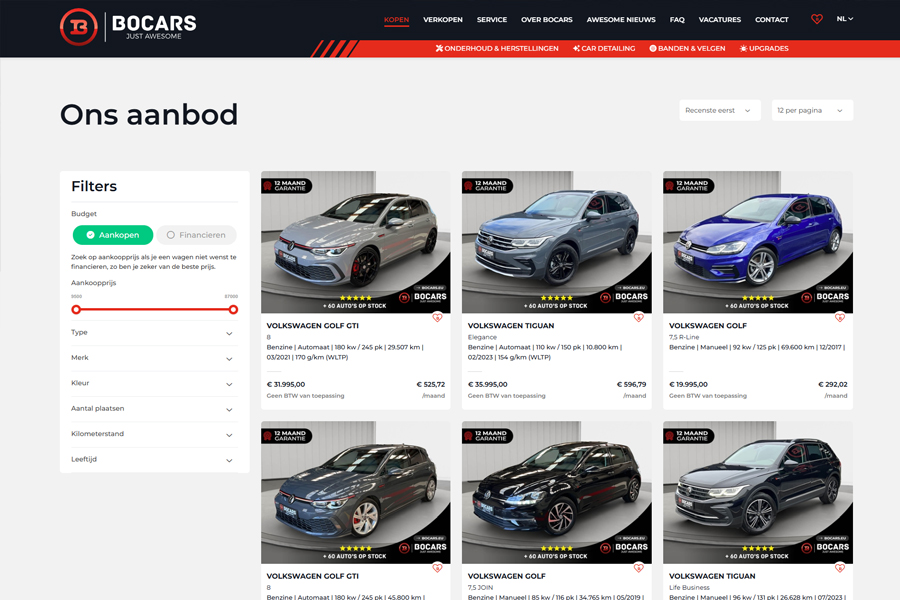Click the € 31.995,00 price
This screenshot has height=600, width=900.
click(286, 385)
